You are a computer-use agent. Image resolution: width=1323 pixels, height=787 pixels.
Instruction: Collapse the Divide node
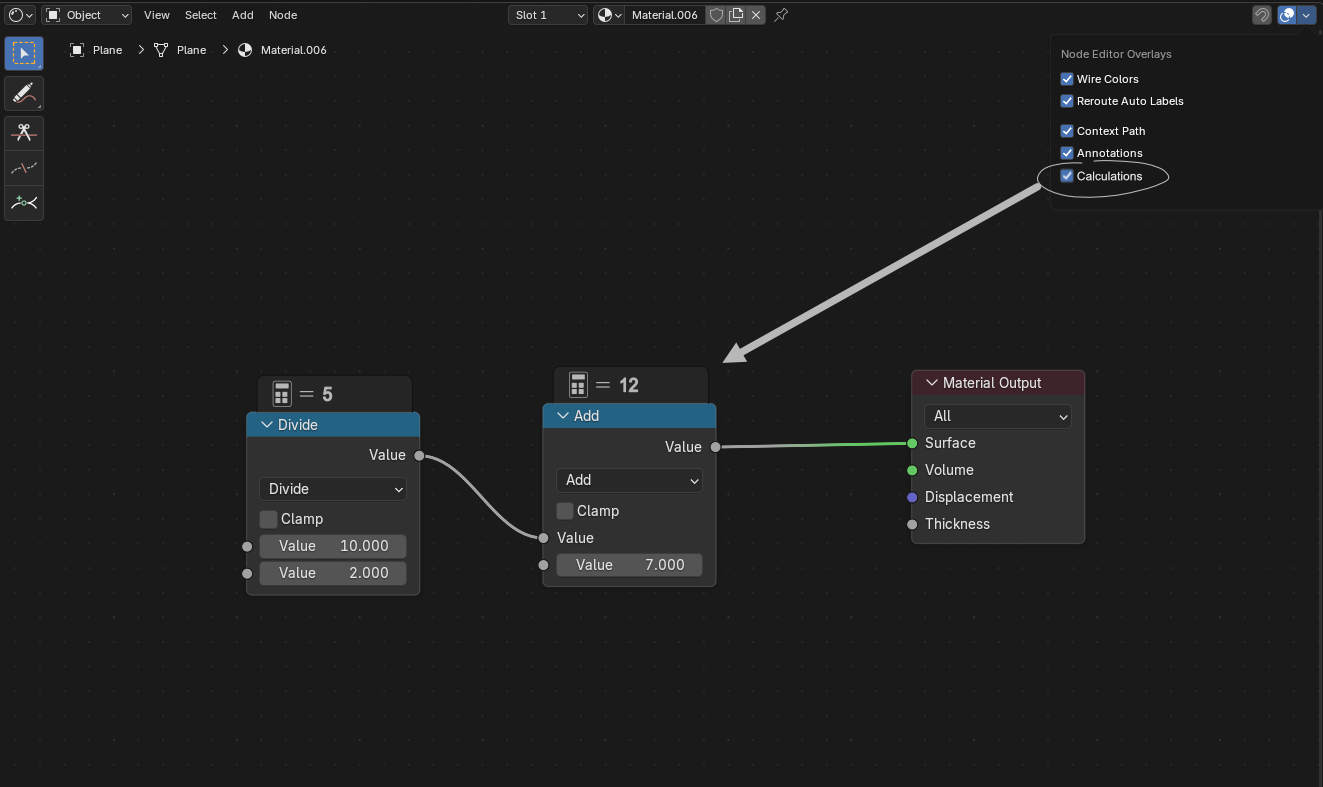coord(267,425)
